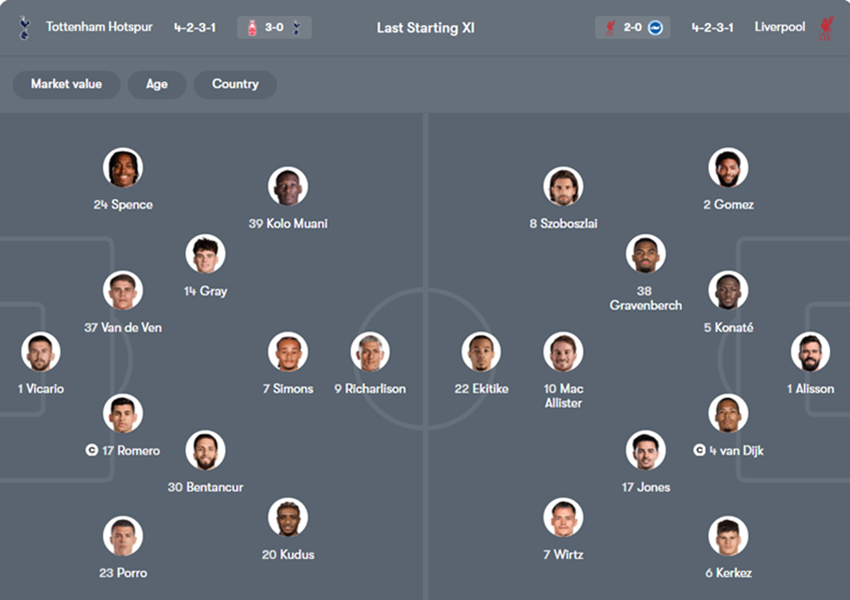Open Szoboszlai's player profile link
The width and height of the screenshot is (850, 600).
pos(563,224)
